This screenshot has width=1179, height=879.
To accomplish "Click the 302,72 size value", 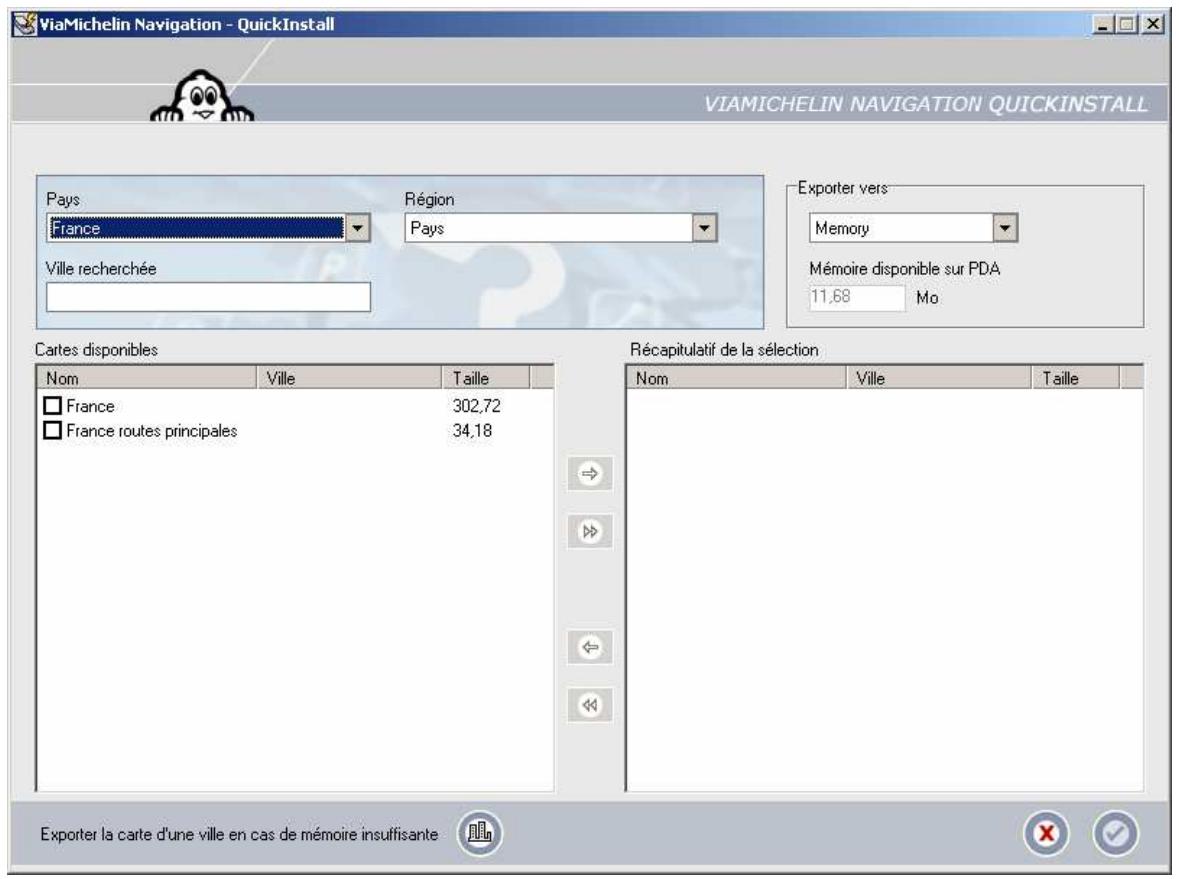I will (477, 406).
